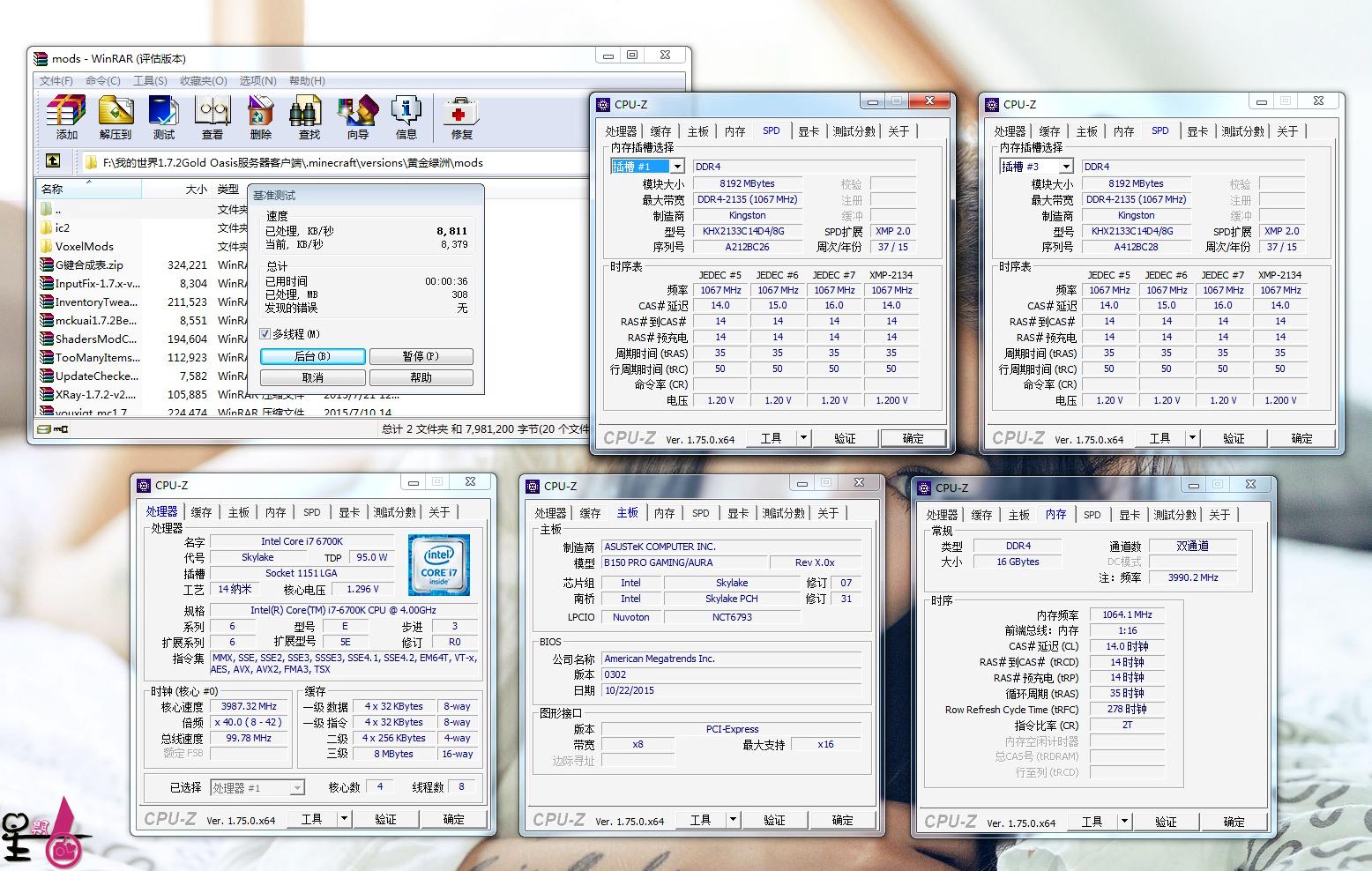Switch to 缓存 tab in processor CPU-Z window
Screen dimensions: 1372x871
[202, 512]
